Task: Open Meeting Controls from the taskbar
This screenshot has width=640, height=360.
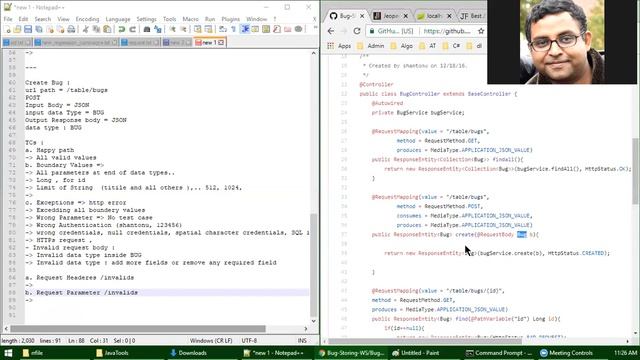Action: (567, 353)
